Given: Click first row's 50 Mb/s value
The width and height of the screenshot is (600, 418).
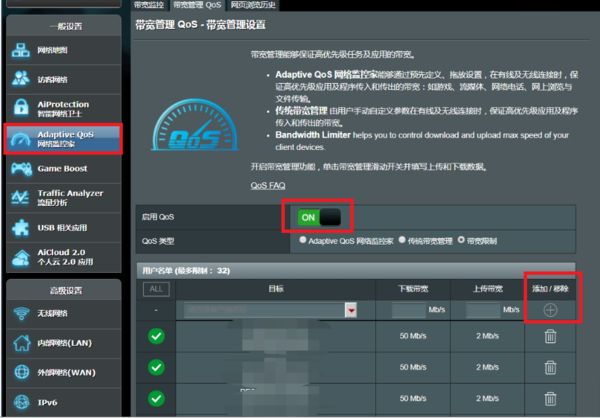Looking at the screenshot, I should [413, 336].
